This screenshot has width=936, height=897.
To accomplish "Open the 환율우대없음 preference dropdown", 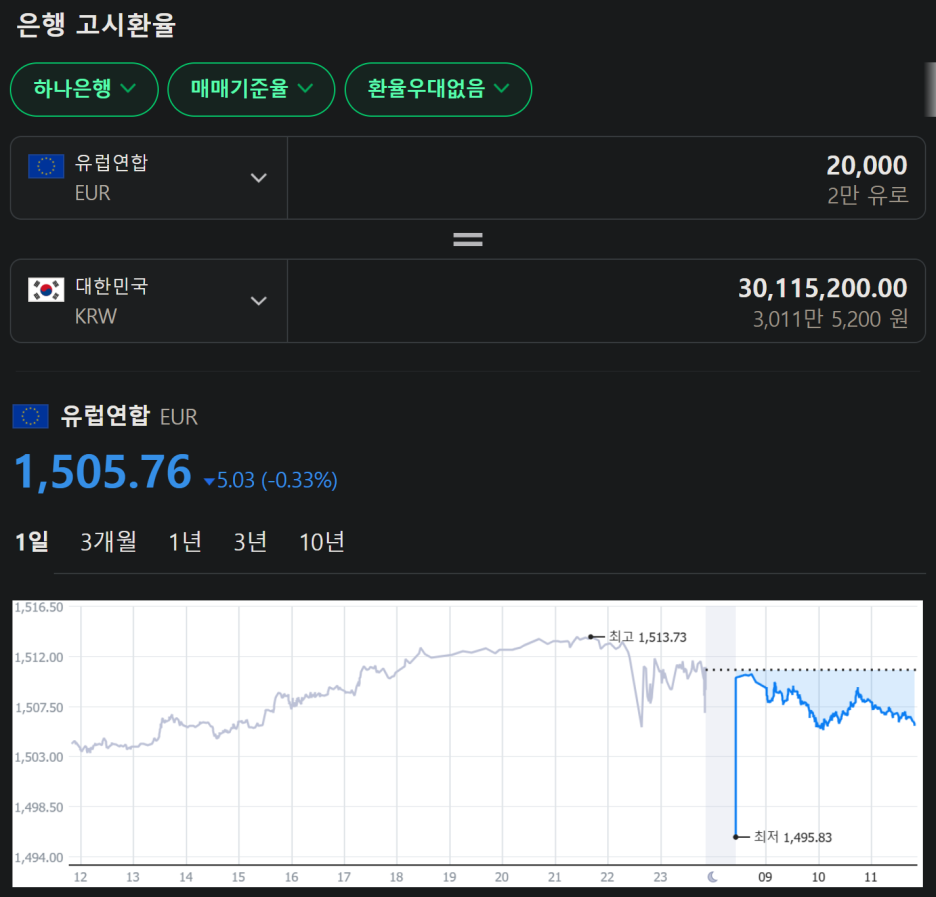I will 438,89.
